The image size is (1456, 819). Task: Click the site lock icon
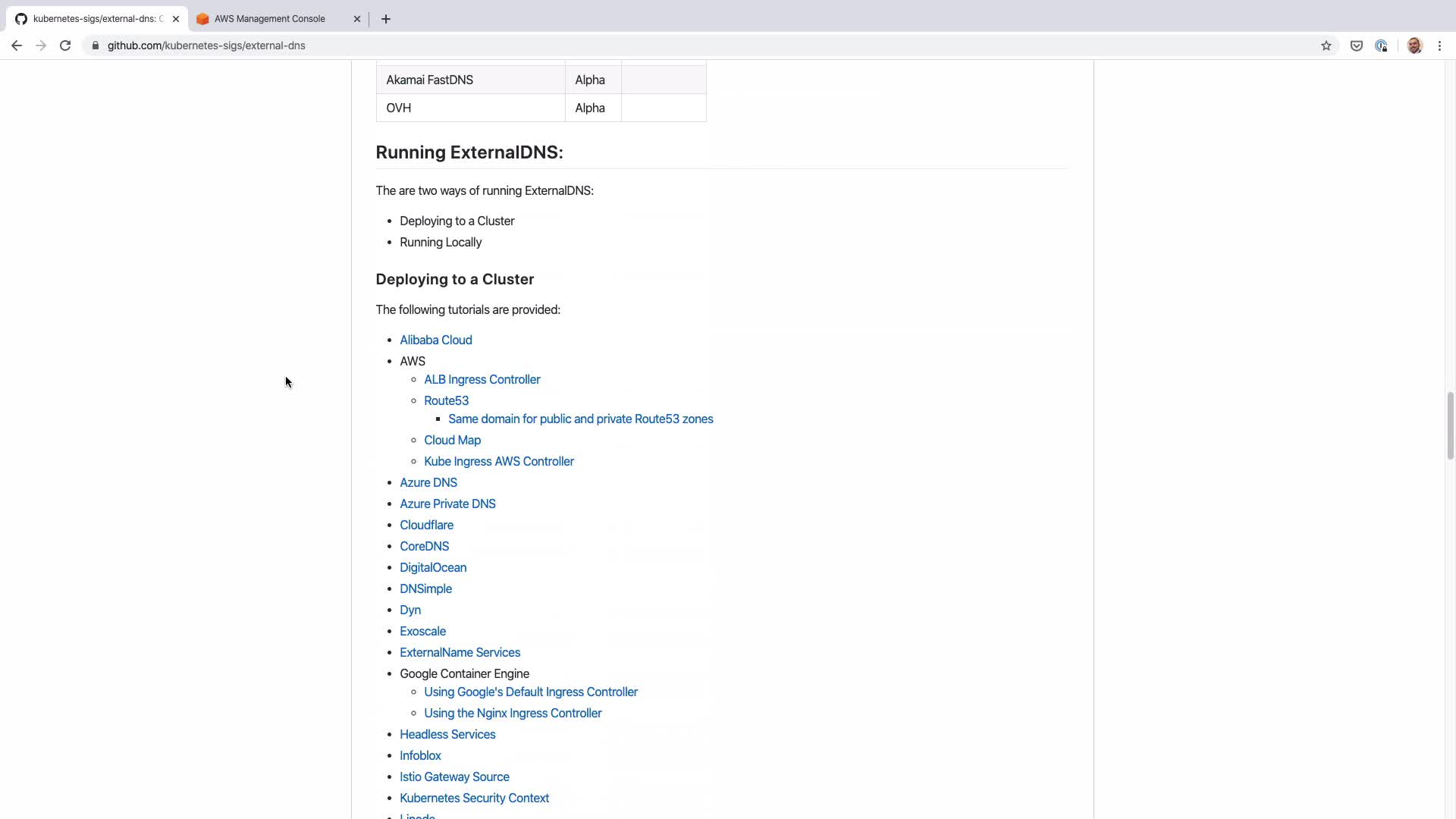(x=96, y=45)
